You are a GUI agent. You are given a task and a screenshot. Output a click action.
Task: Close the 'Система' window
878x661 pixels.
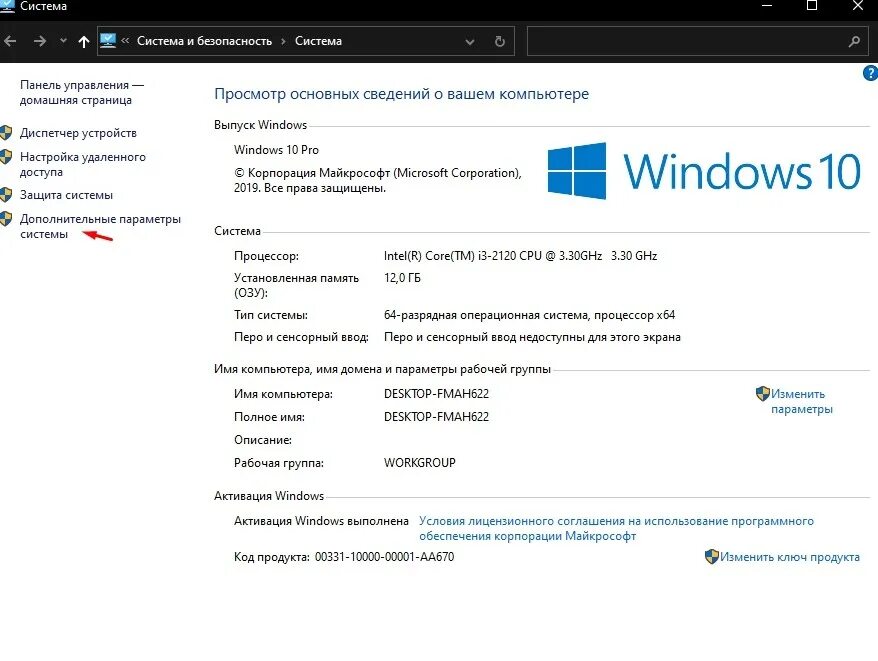click(857, 6)
